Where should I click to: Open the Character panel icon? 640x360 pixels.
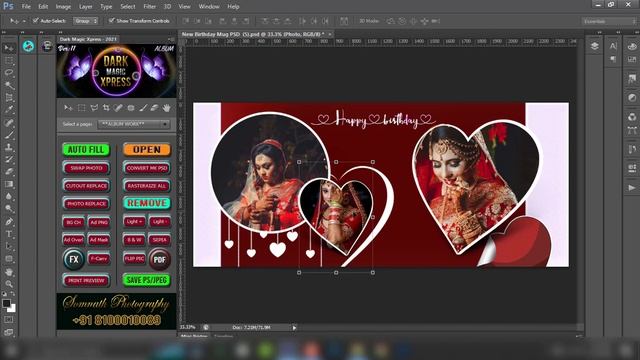coord(613,46)
